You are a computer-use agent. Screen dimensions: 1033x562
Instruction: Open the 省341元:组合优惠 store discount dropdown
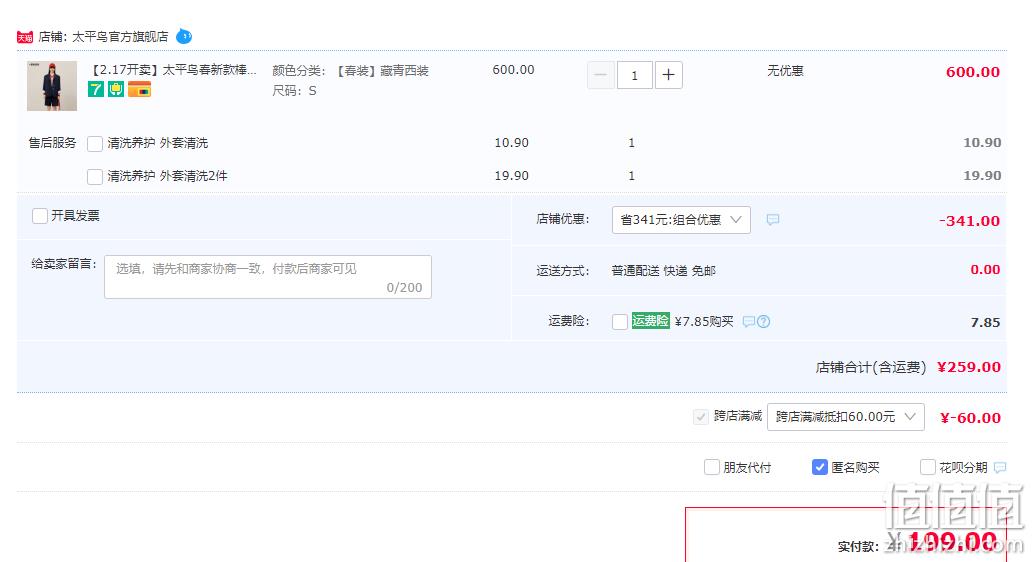[681, 219]
